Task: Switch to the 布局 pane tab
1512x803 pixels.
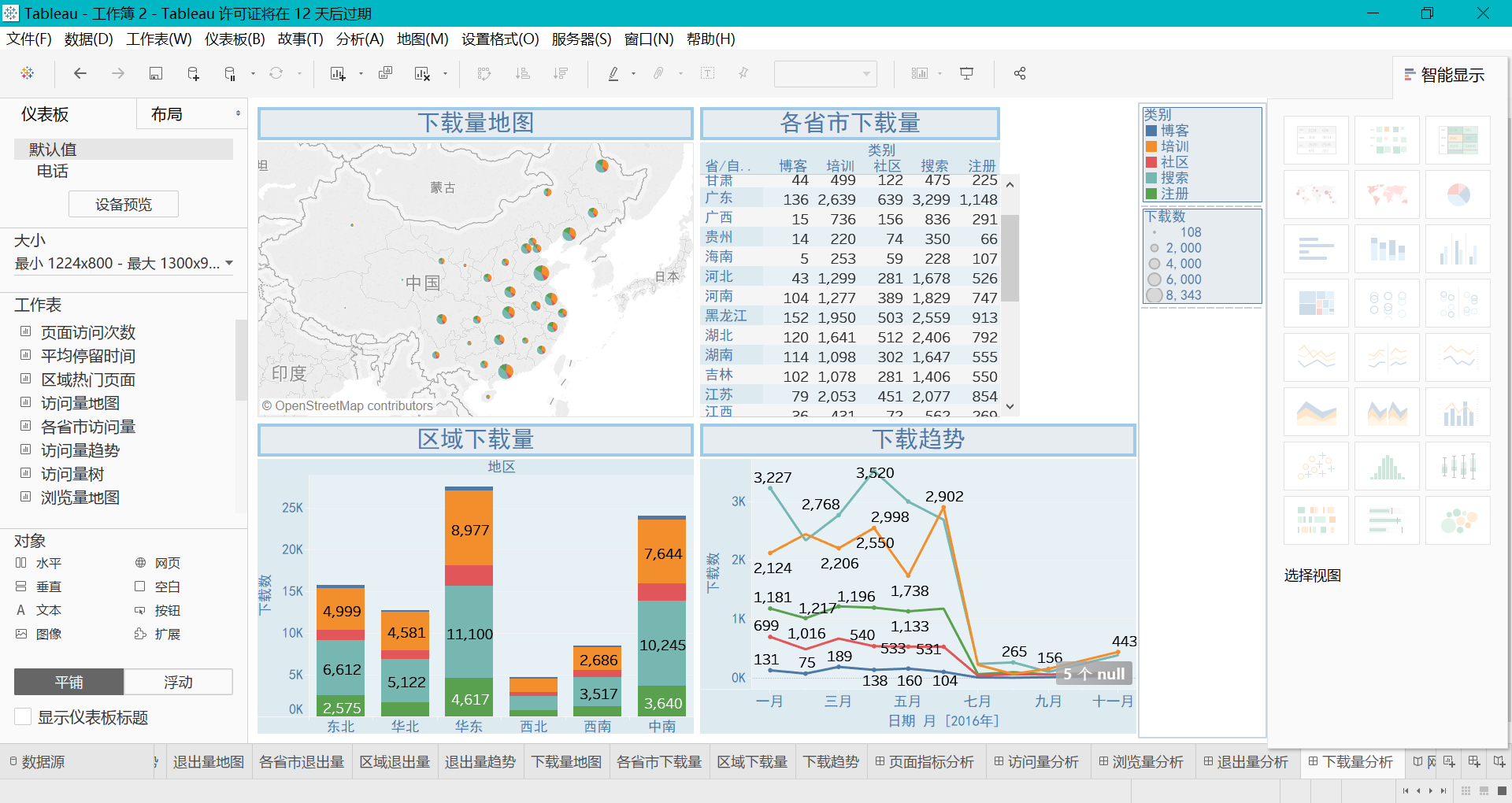Action: tap(167, 114)
